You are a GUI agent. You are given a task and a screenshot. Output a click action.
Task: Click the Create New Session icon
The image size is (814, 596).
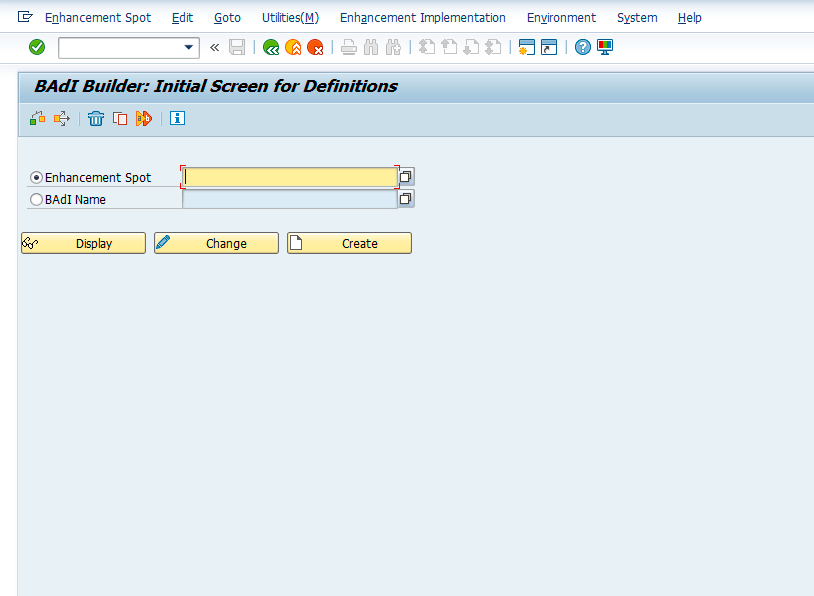click(x=526, y=47)
